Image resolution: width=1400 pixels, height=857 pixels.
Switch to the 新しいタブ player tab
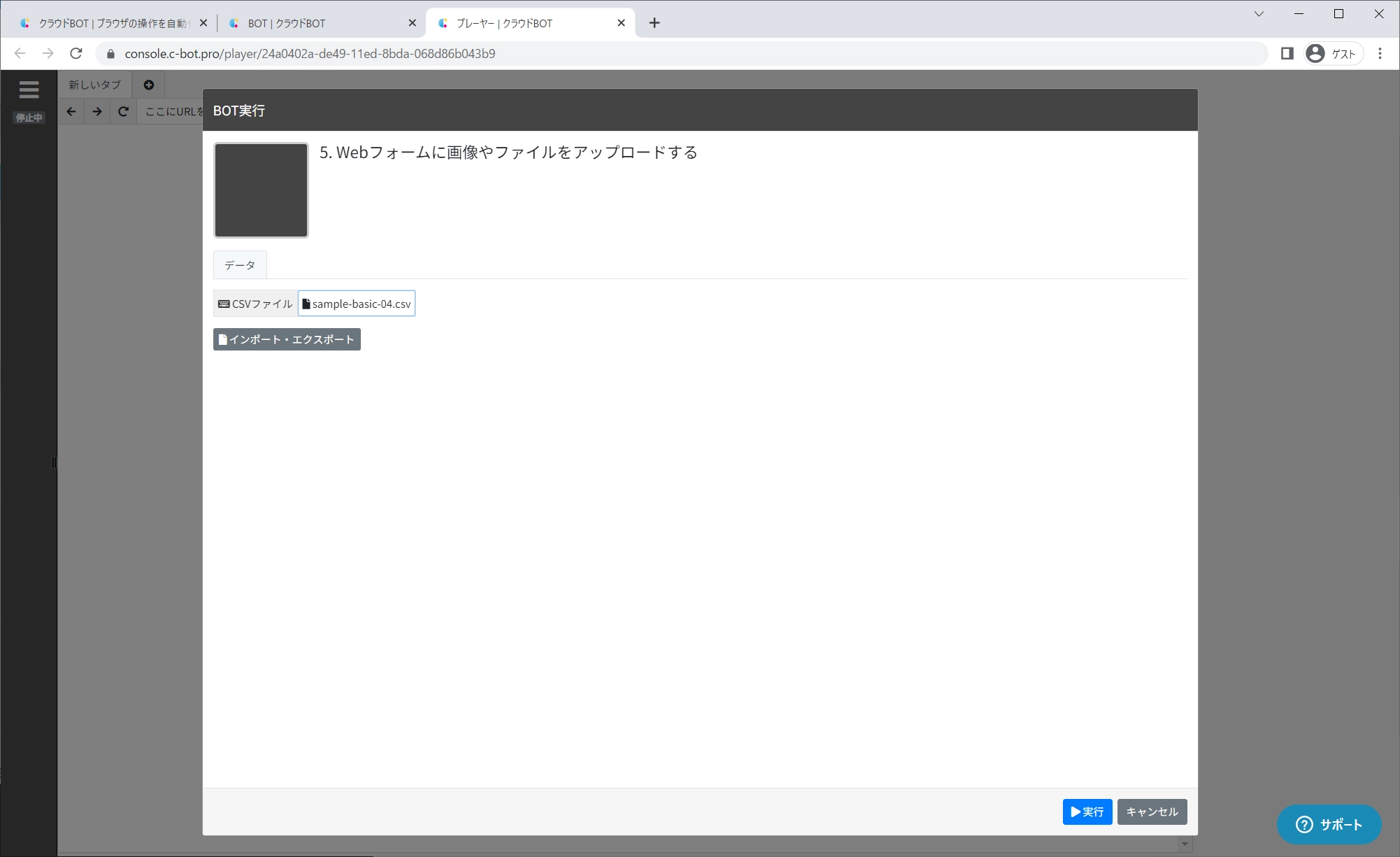[94, 85]
